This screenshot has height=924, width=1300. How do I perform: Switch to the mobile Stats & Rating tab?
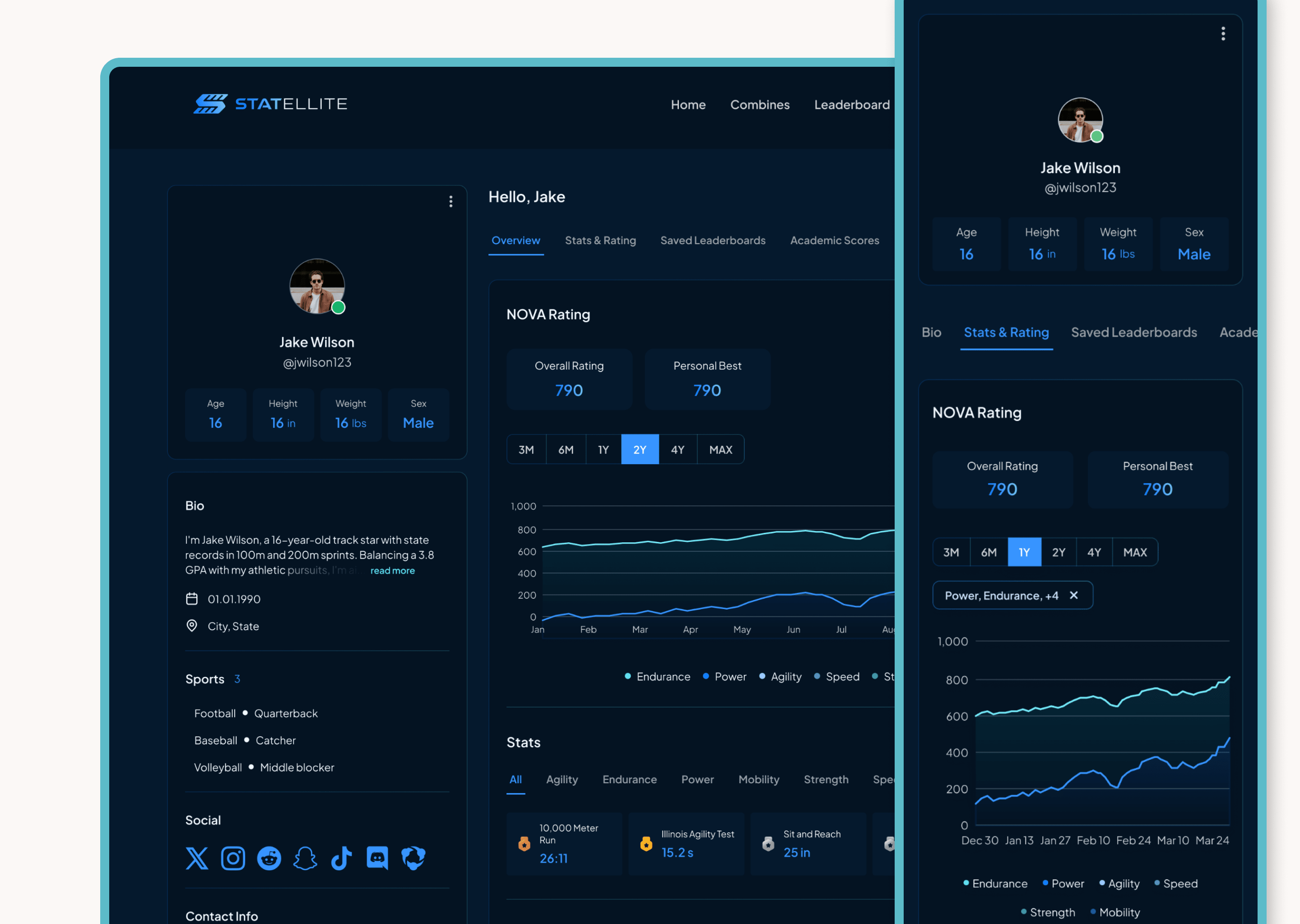(1006, 332)
